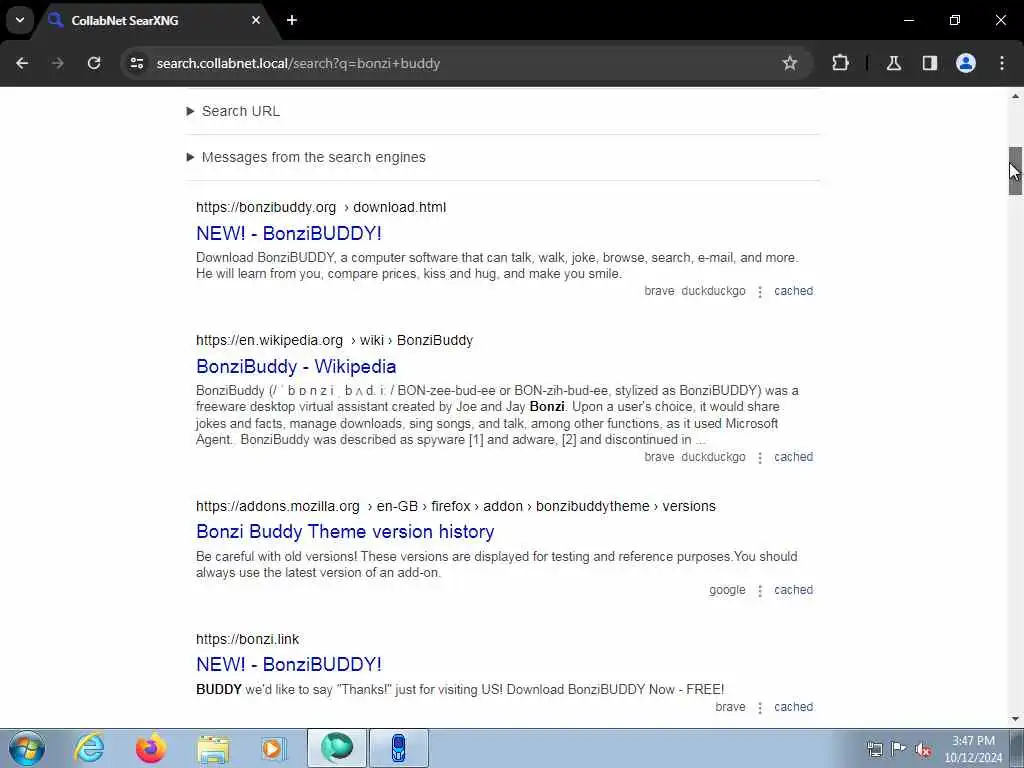
Task: Open the tab search dropdown arrow
Action: pyautogui.click(x=20, y=20)
